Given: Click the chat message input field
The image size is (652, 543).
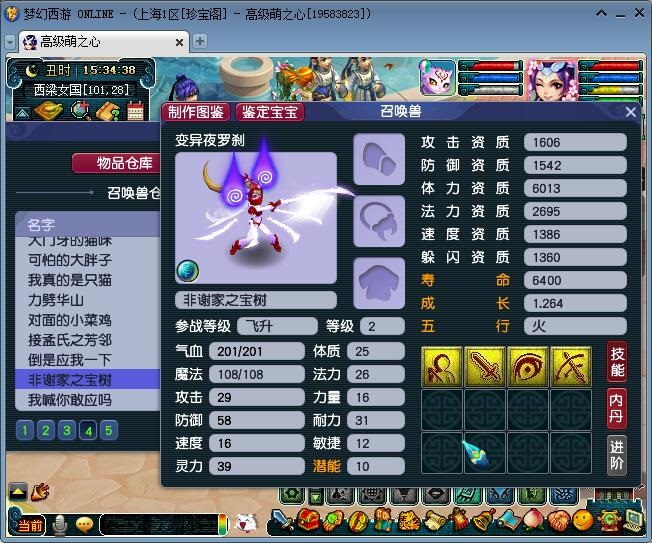Looking at the screenshot, I should pos(160,525).
